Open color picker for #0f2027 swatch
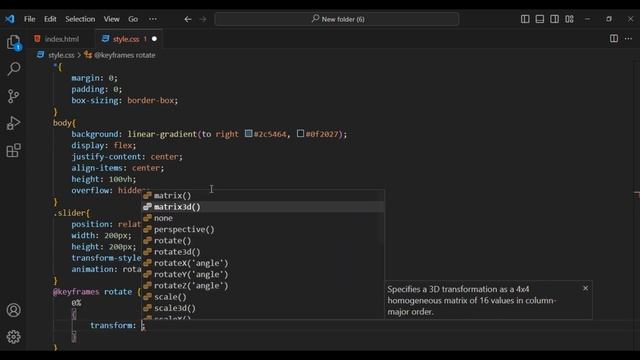640x360 pixels. [300, 133]
